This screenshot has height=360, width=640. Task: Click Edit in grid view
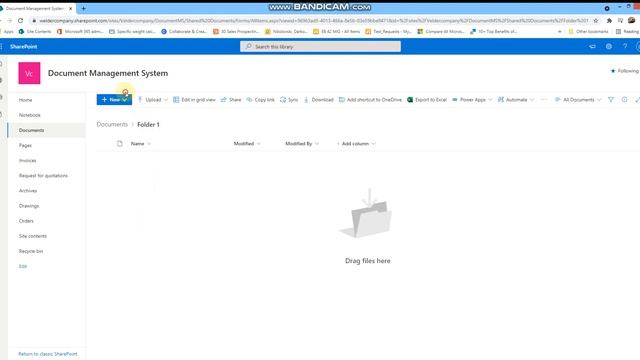194,100
